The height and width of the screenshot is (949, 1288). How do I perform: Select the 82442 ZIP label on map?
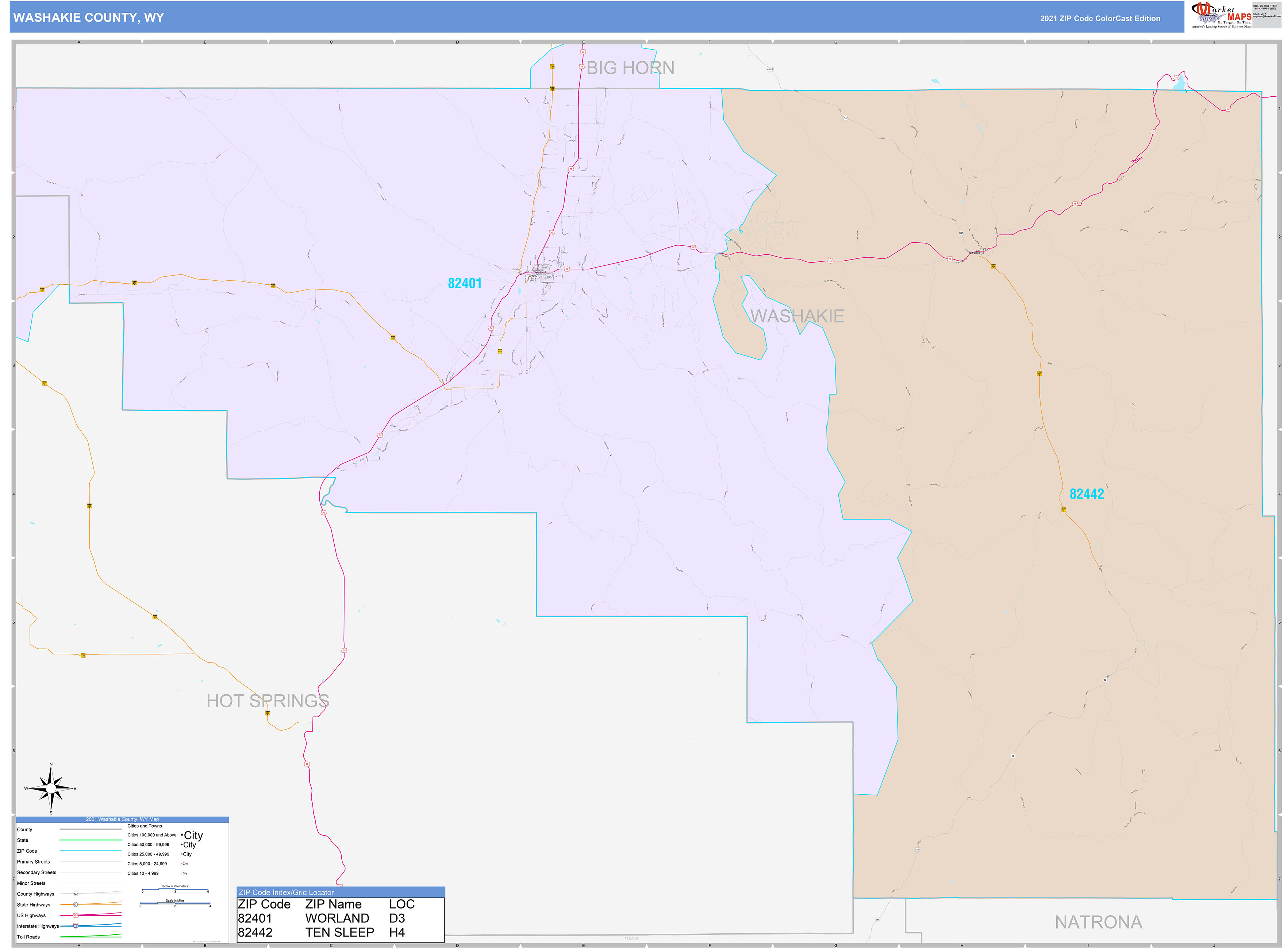tap(1087, 494)
